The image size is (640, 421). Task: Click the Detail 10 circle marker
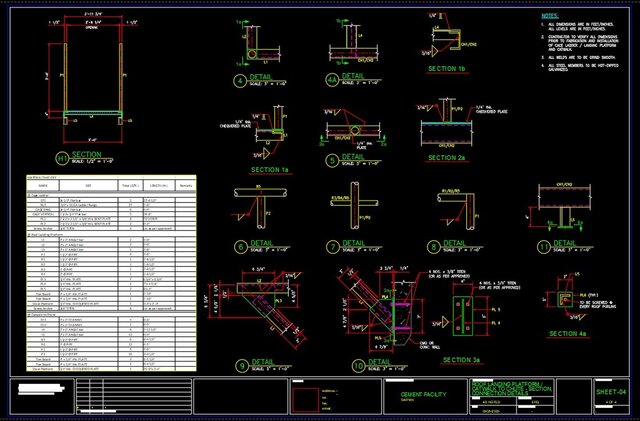click(346, 363)
